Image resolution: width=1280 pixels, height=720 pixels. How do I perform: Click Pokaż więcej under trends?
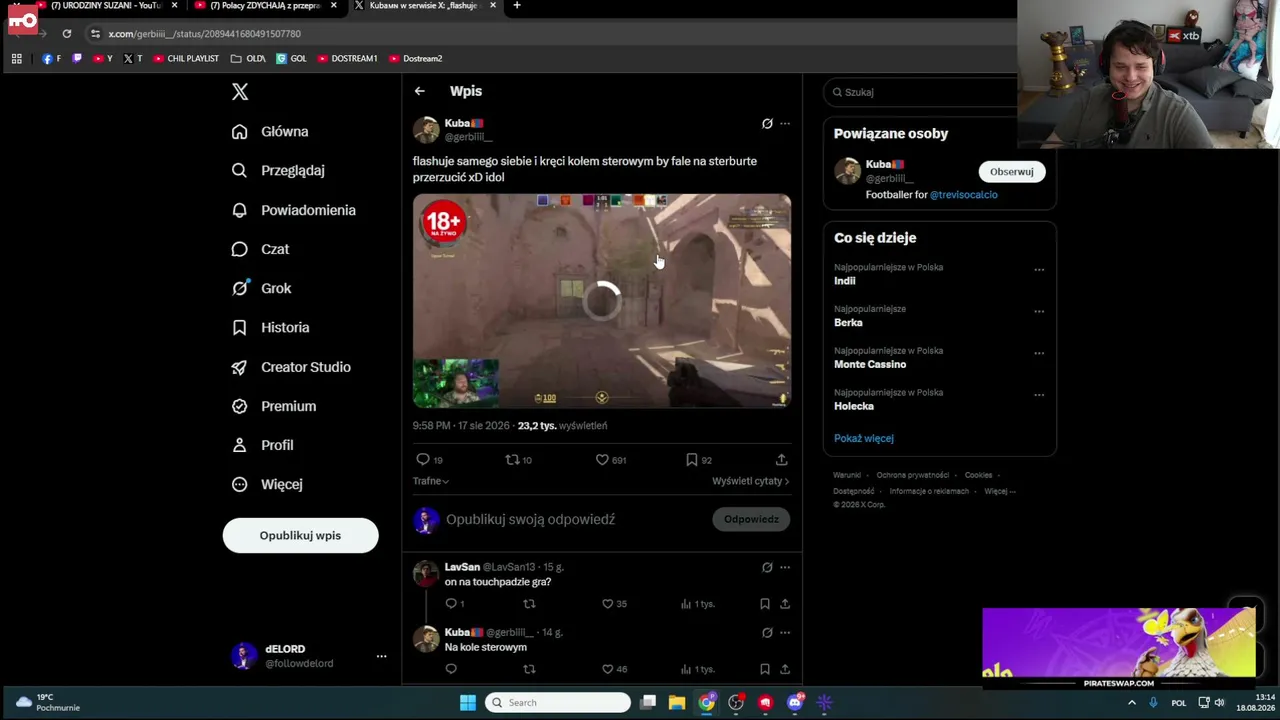click(864, 438)
